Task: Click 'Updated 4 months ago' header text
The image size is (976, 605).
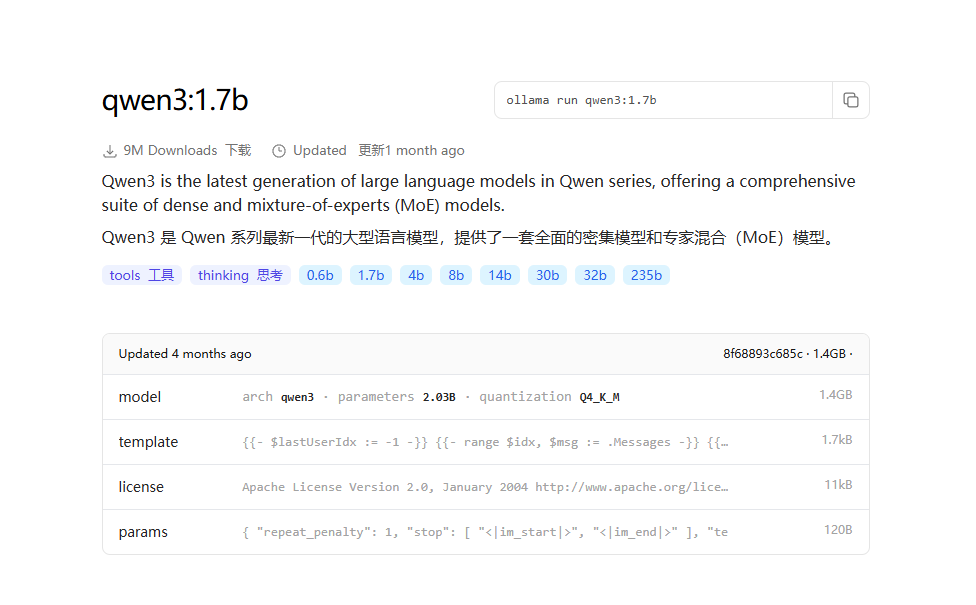Action: click(x=185, y=354)
